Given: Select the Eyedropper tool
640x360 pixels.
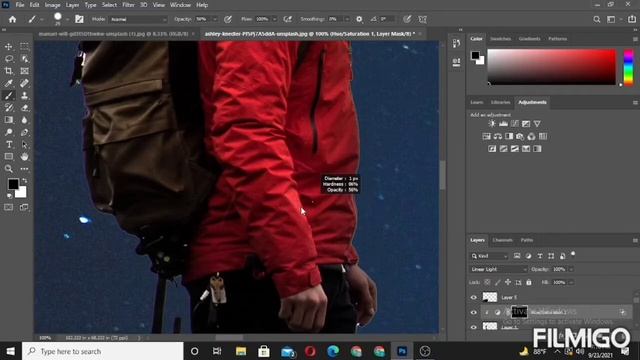Looking at the screenshot, I should [x=9, y=83].
